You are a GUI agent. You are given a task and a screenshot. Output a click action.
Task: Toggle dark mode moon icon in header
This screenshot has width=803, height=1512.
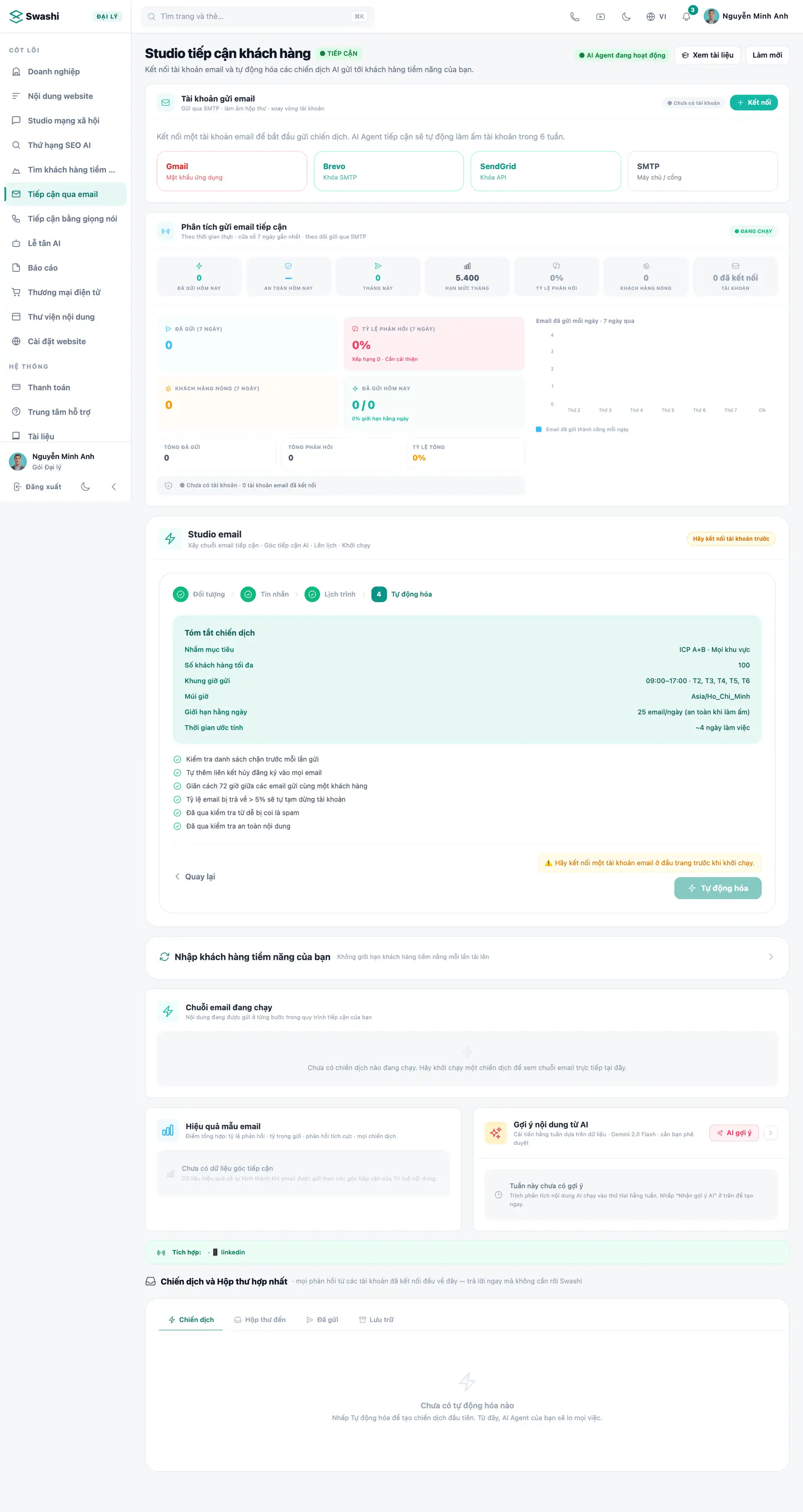click(626, 17)
